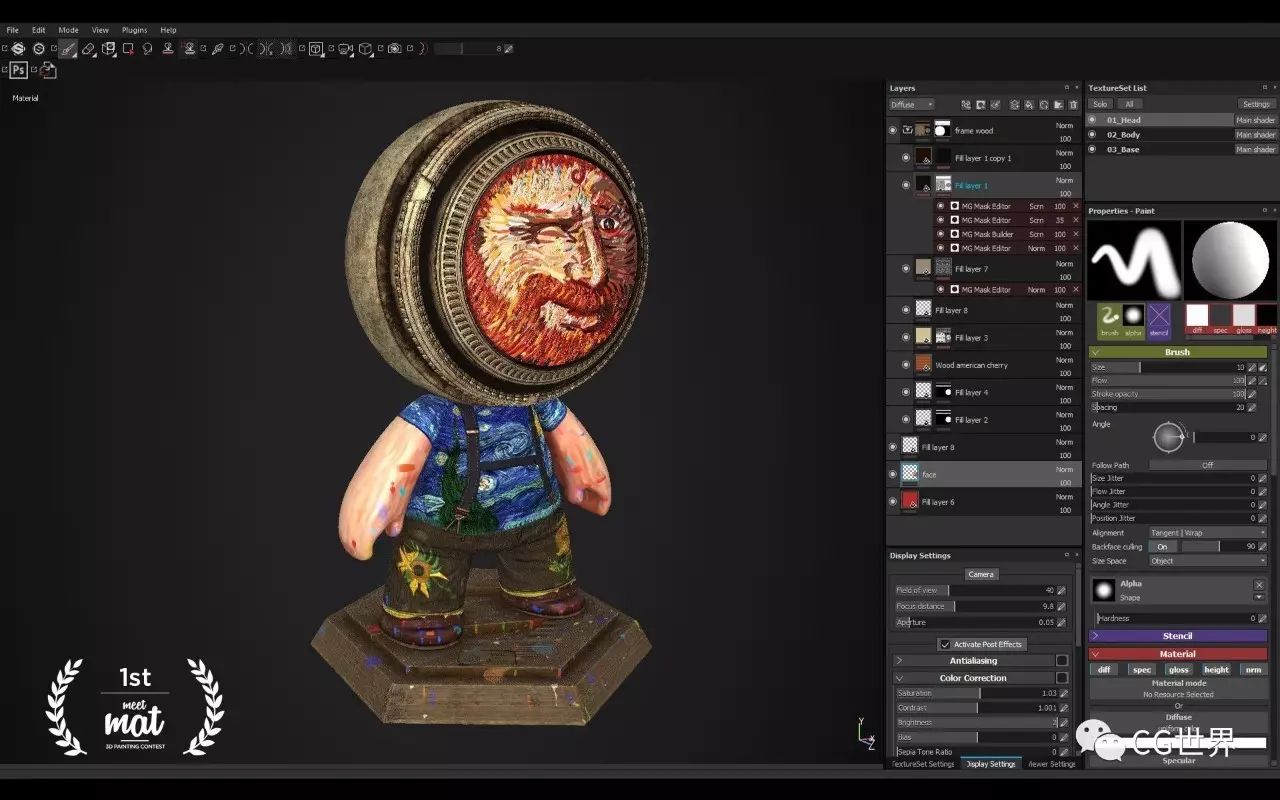
Task: Select the Eraser tool
Action: [x=88, y=48]
